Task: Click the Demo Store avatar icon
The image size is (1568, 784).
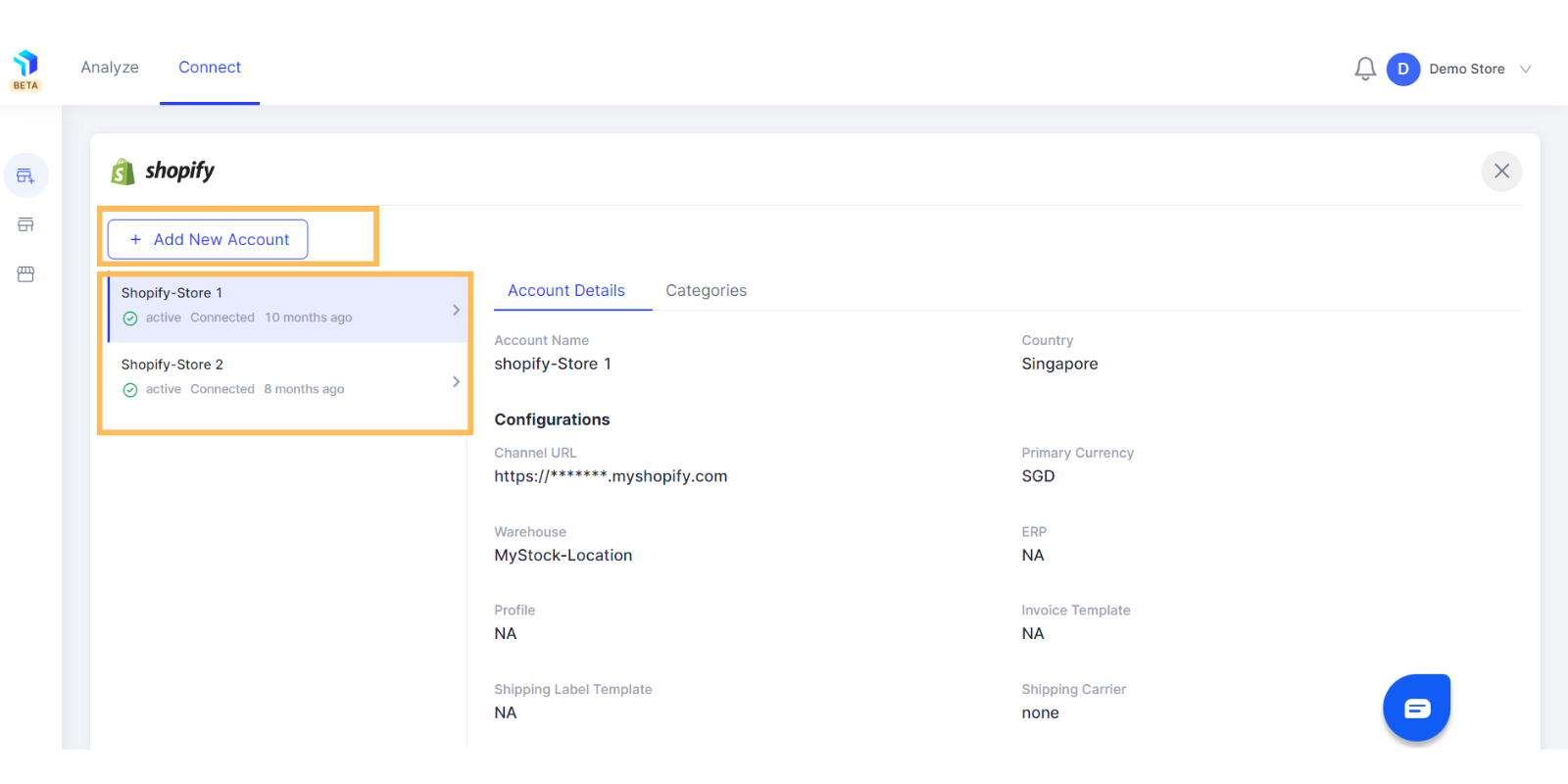Action: pyautogui.click(x=1403, y=69)
